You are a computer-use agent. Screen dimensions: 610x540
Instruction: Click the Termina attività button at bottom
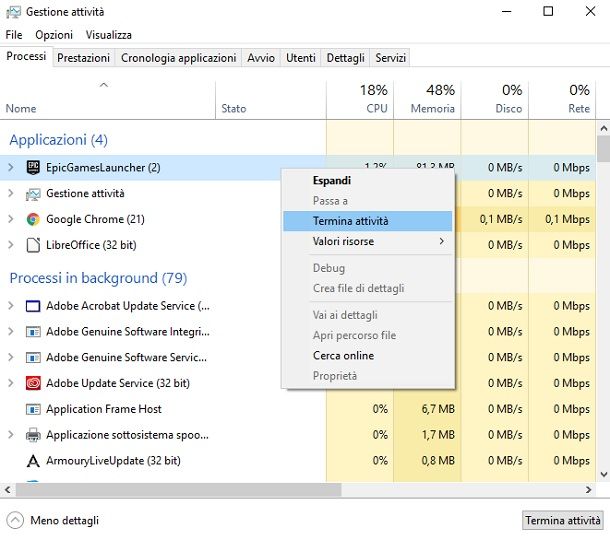(563, 520)
